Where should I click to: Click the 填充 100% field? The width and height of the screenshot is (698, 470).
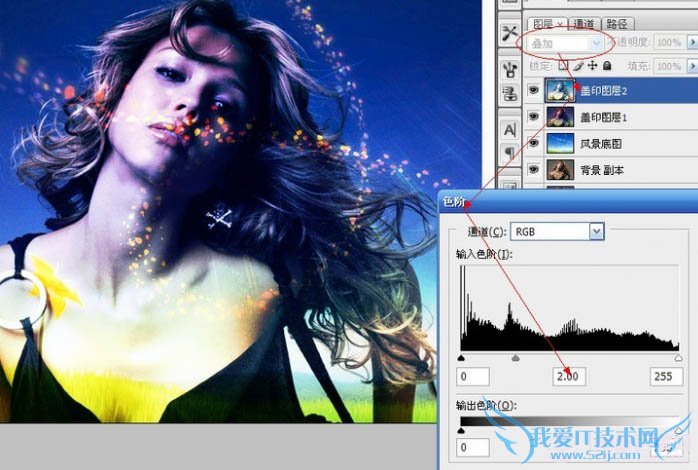point(670,66)
